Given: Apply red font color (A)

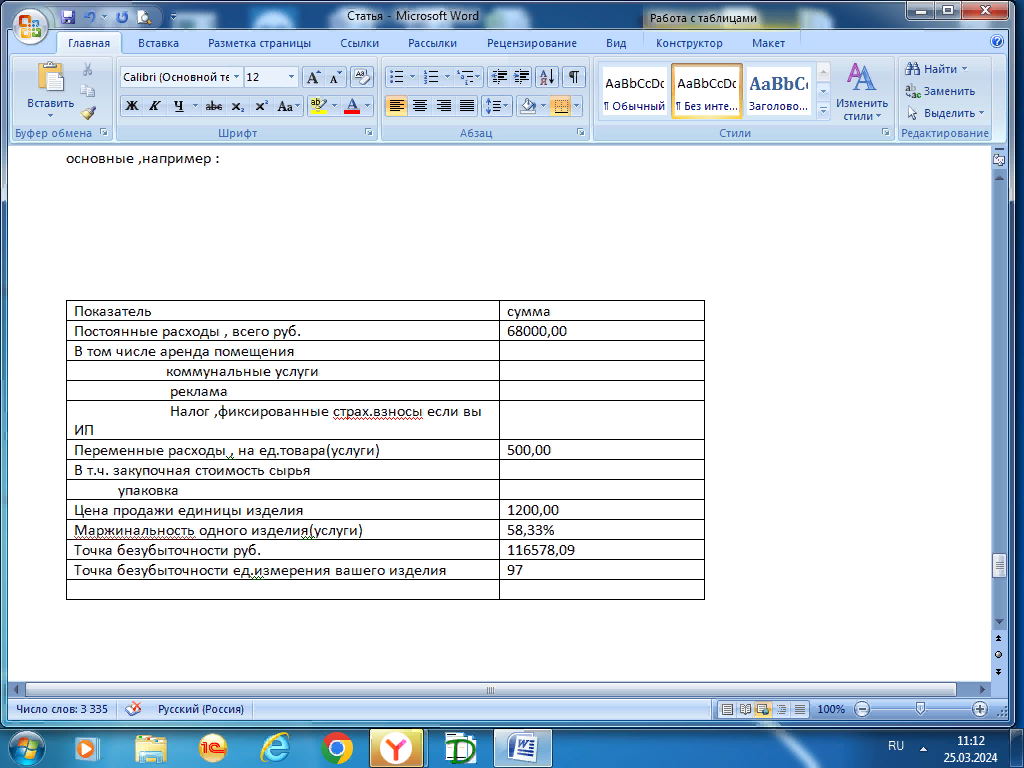Looking at the screenshot, I should pyautogui.click(x=352, y=106).
